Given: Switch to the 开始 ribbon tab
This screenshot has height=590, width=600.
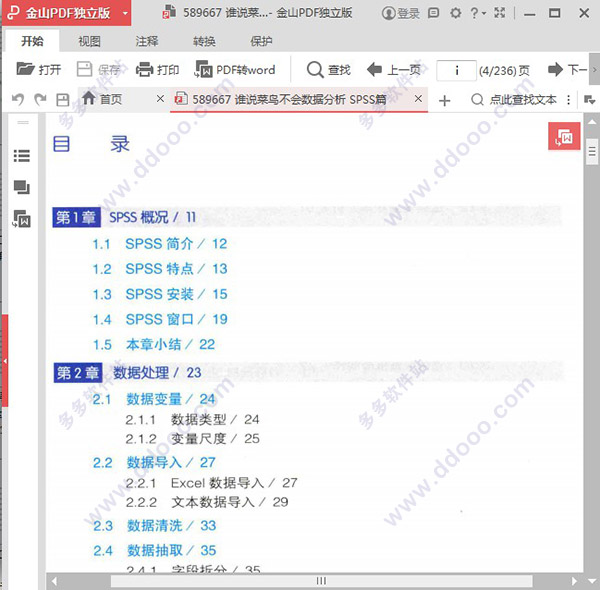Looking at the screenshot, I should click(x=32, y=41).
